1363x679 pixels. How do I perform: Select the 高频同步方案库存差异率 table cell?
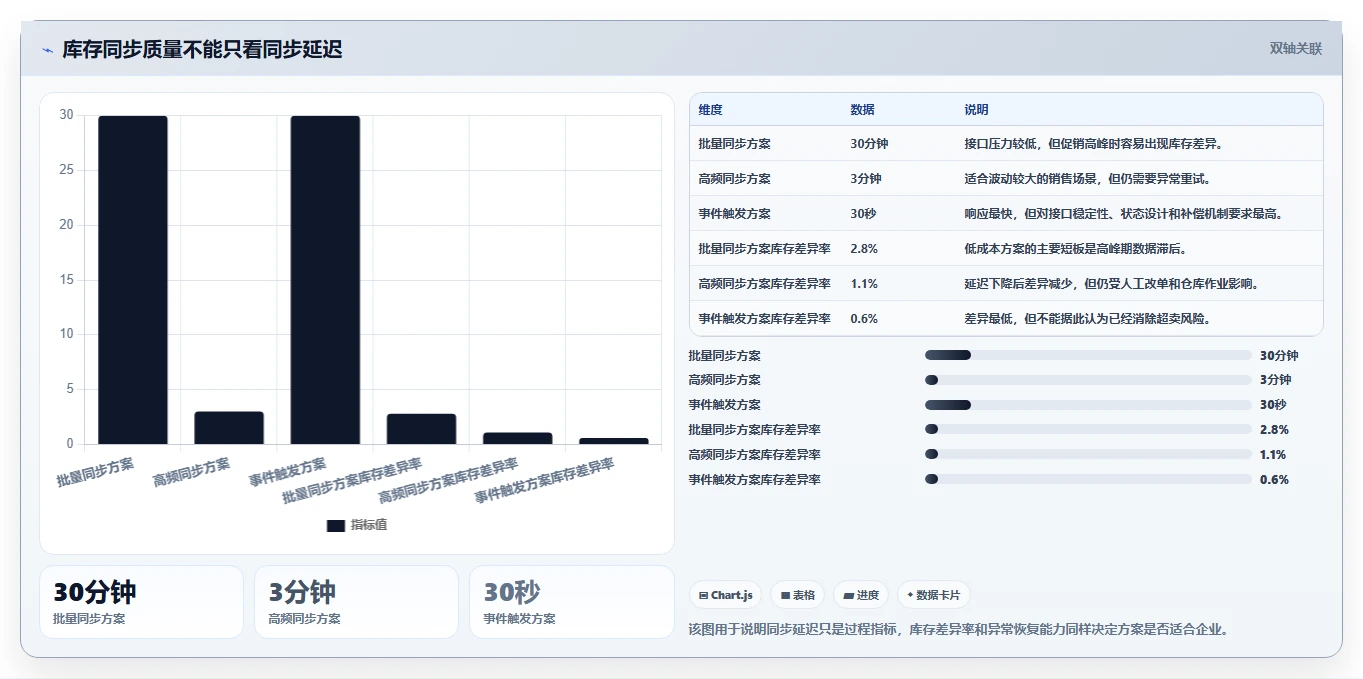coord(765,284)
